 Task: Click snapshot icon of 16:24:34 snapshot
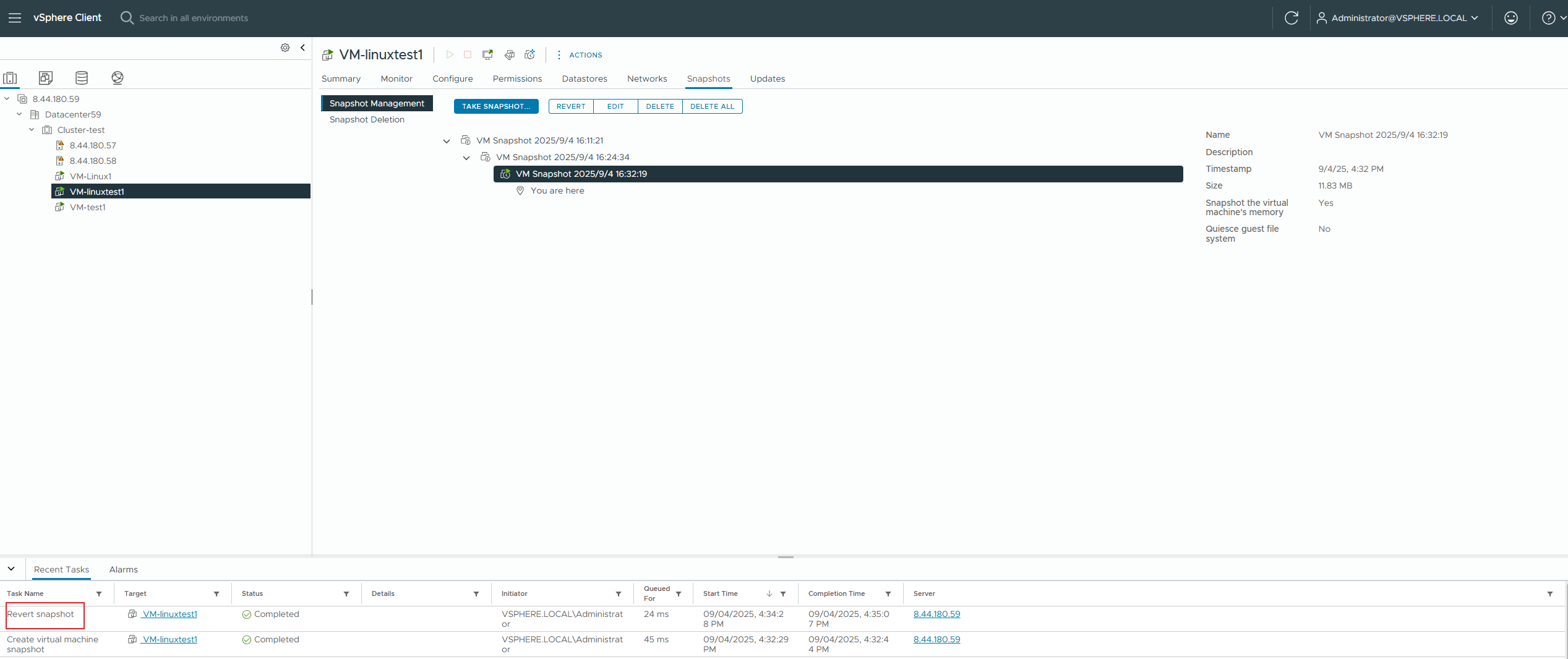[486, 157]
